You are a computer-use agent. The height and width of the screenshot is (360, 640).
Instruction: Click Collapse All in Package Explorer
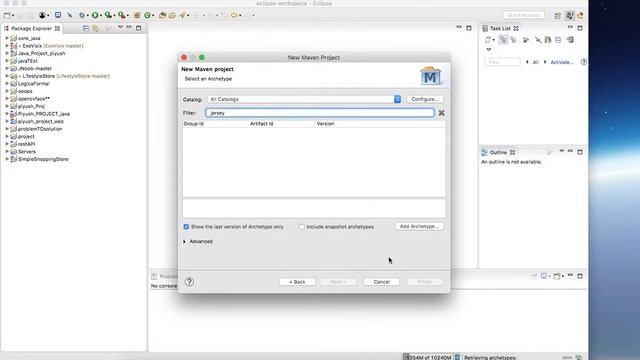pos(86,28)
